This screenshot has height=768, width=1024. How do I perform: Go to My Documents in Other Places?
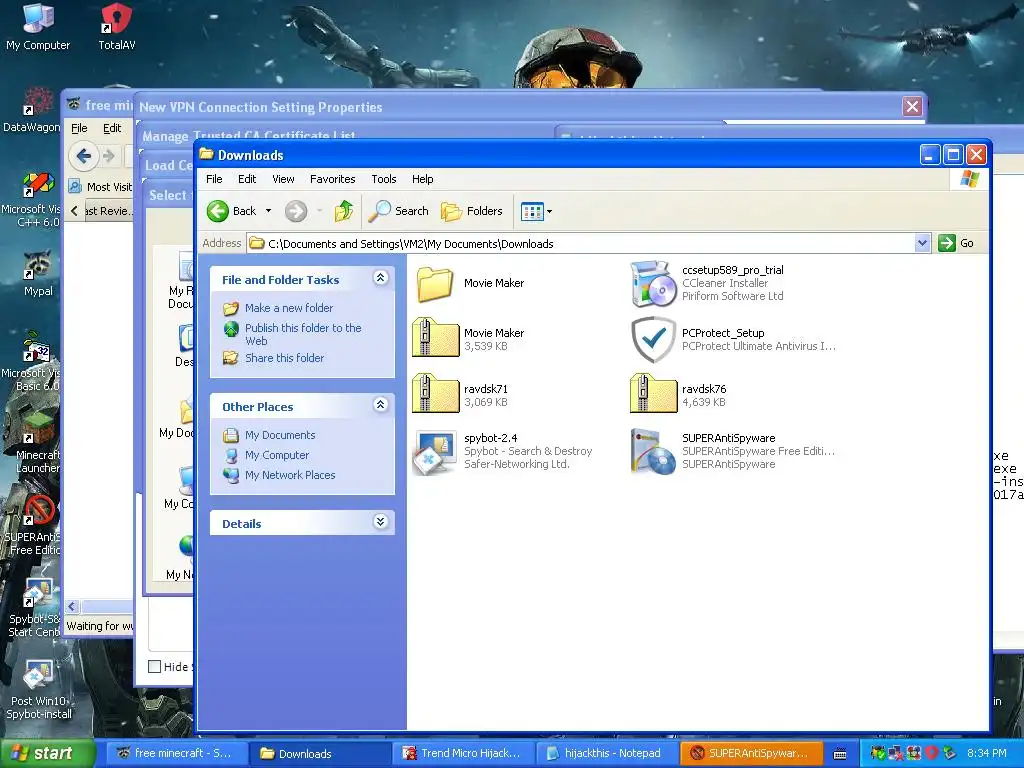tap(280, 435)
